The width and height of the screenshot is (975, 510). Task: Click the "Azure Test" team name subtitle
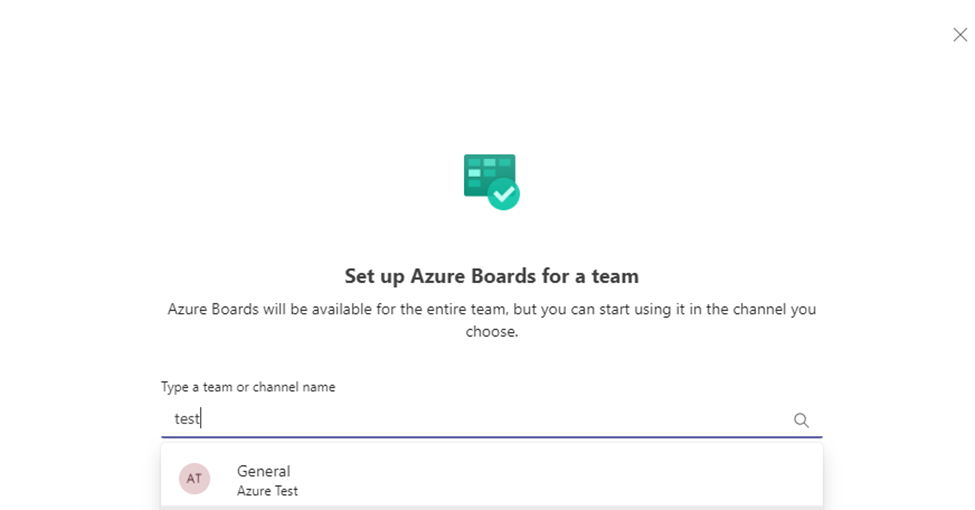tap(267, 491)
